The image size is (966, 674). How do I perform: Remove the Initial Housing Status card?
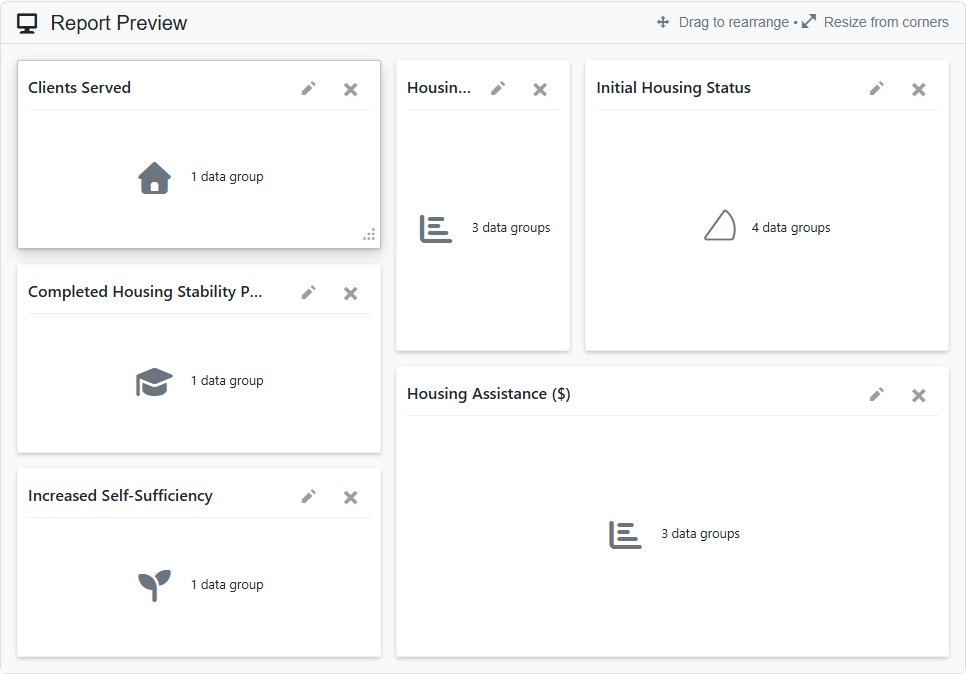919,89
